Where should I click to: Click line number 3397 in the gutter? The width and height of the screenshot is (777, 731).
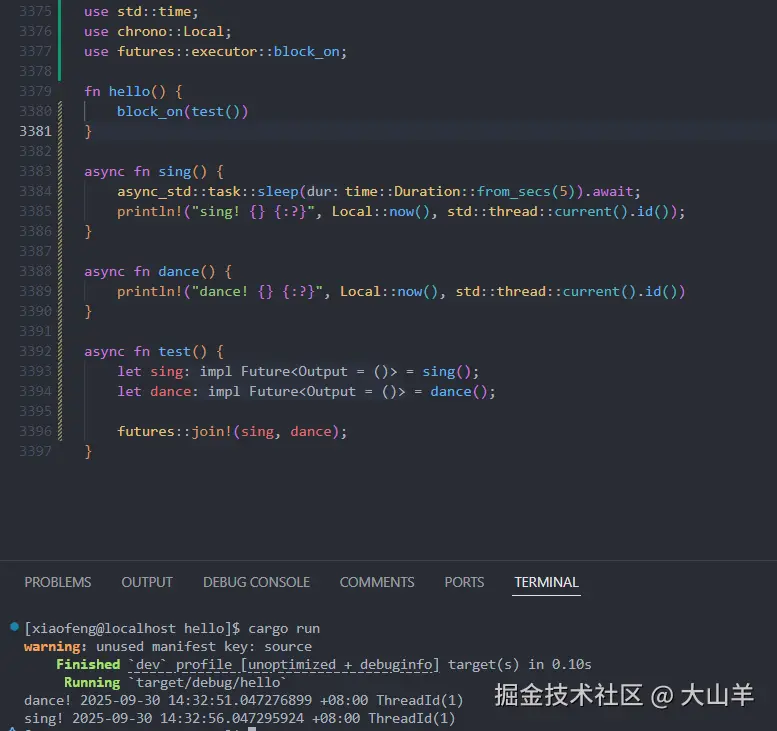(35, 451)
